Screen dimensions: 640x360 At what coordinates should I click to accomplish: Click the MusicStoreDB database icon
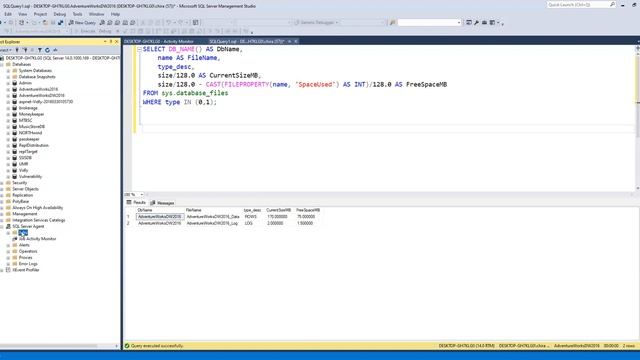15,127
